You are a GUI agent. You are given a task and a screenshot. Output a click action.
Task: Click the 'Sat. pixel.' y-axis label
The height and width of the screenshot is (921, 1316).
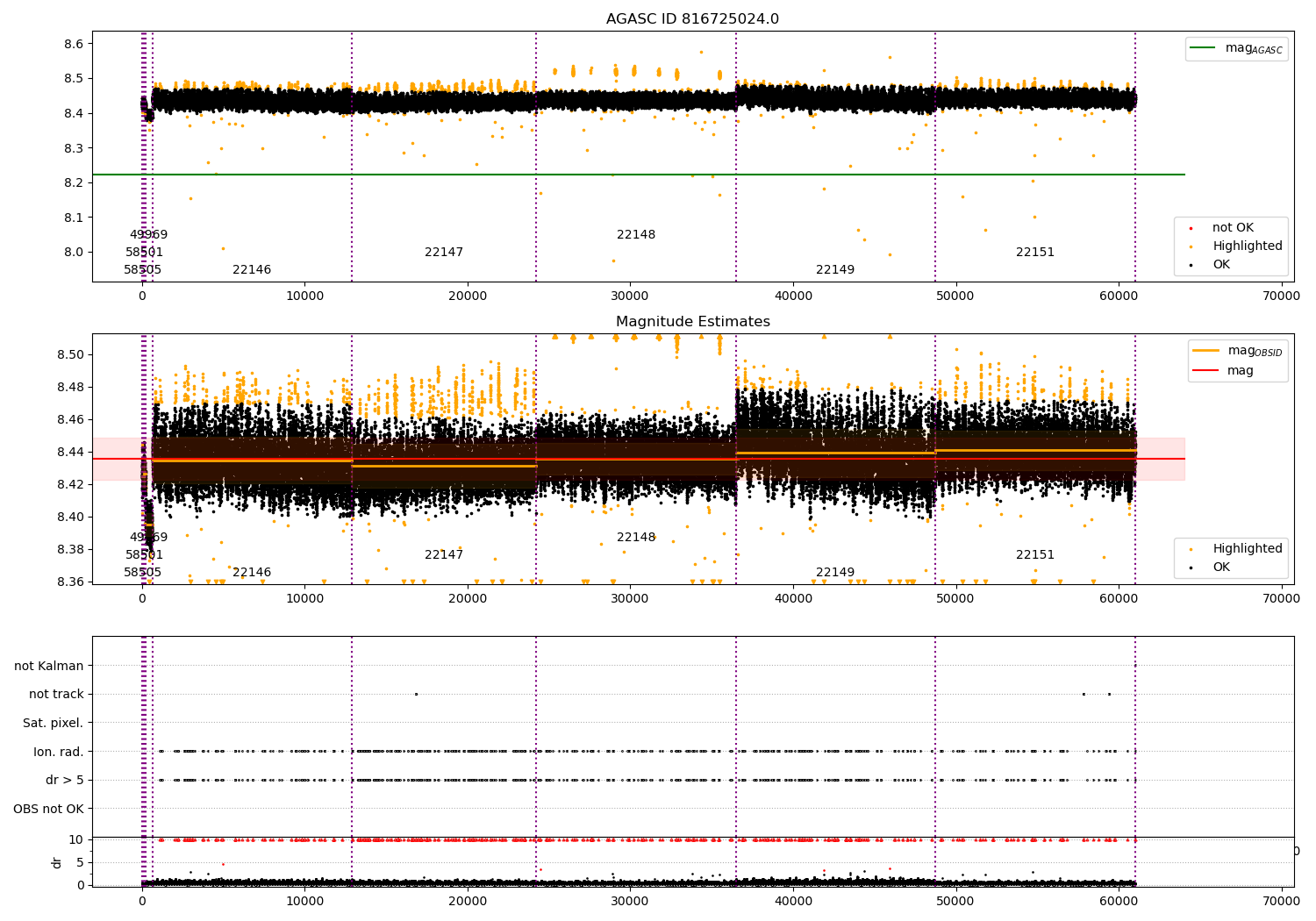click(x=54, y=723)
